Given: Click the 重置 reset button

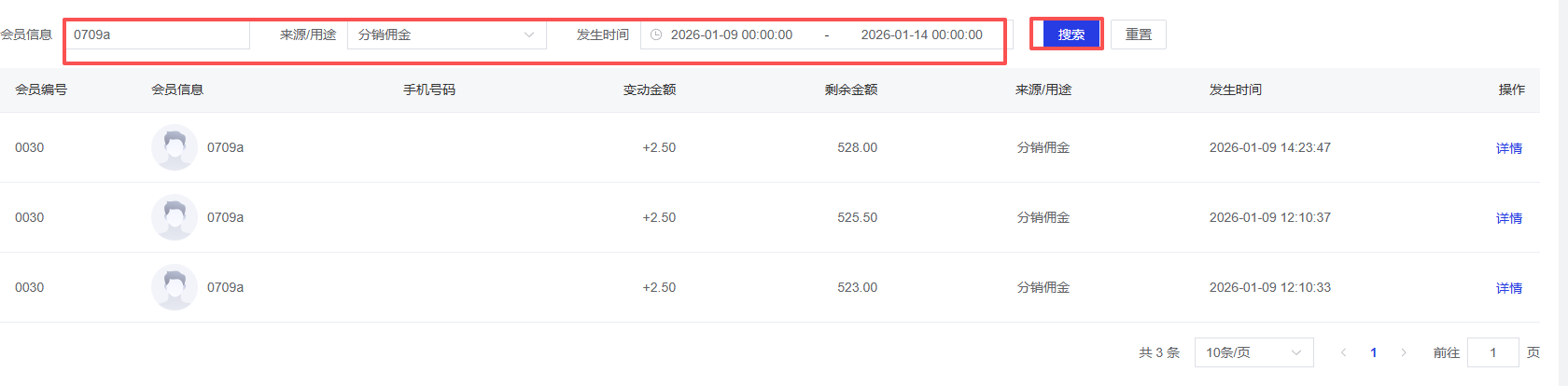Looking at the screenshot, I should (1138, 34).
